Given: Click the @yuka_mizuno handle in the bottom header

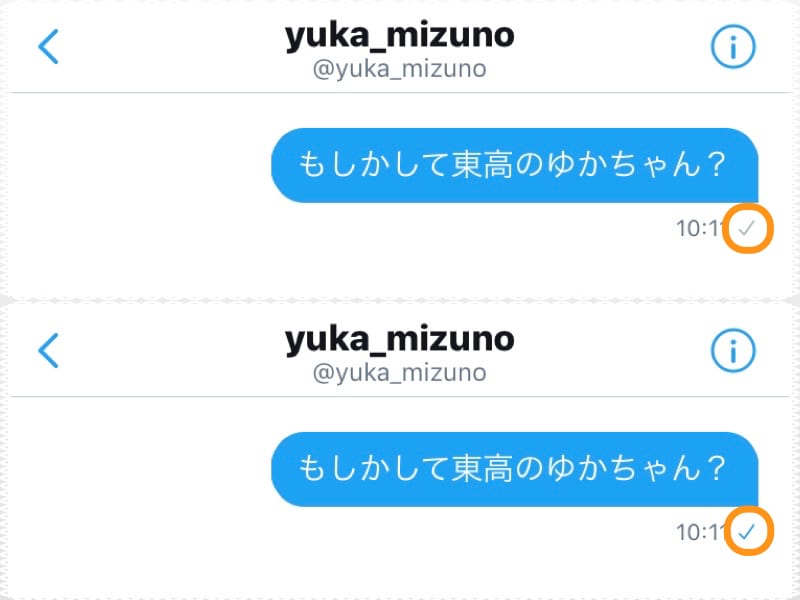Looking at the screenshot, I should point(399,372).
